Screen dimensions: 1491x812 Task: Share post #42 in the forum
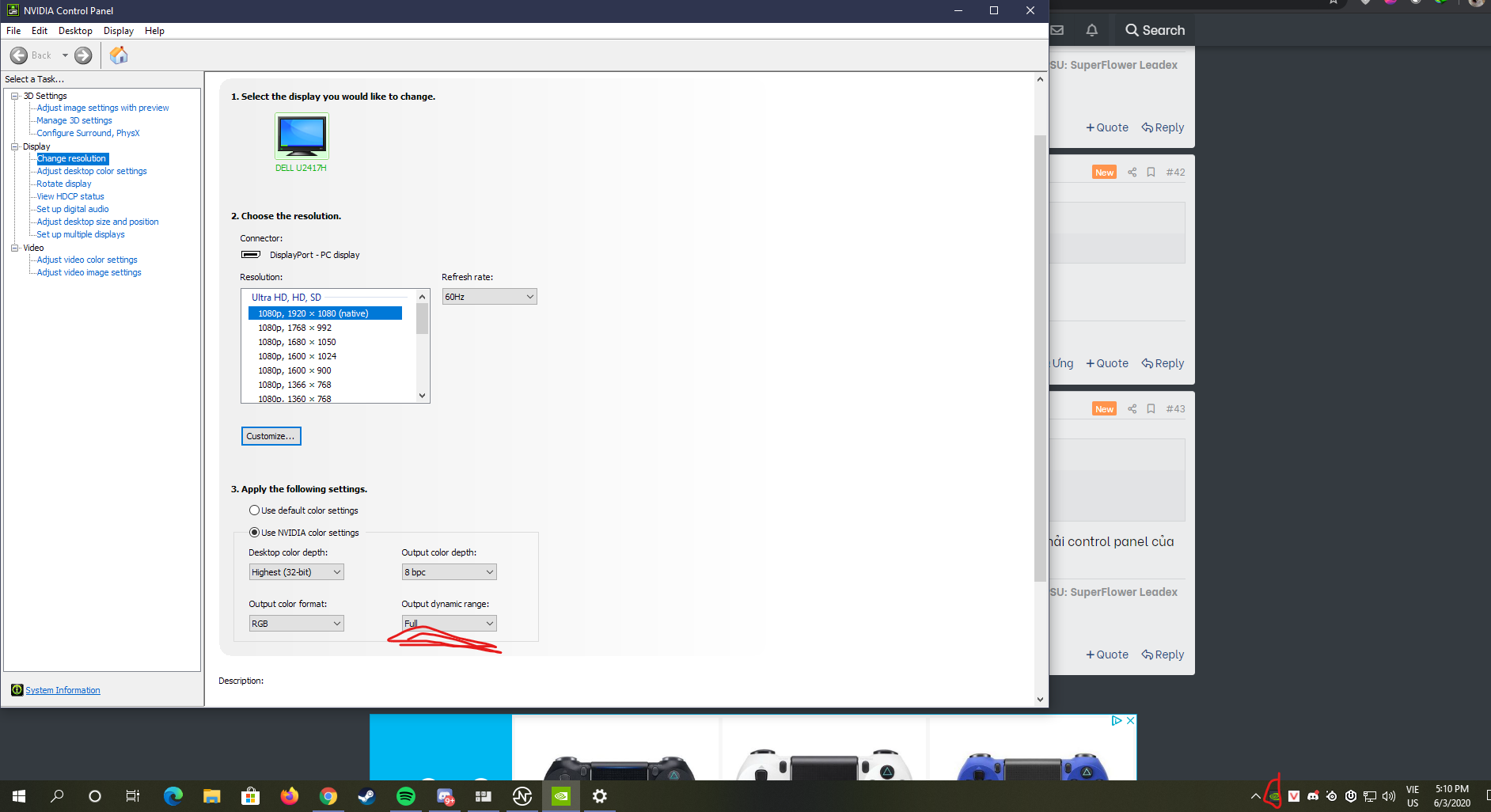click(1132, 173)
